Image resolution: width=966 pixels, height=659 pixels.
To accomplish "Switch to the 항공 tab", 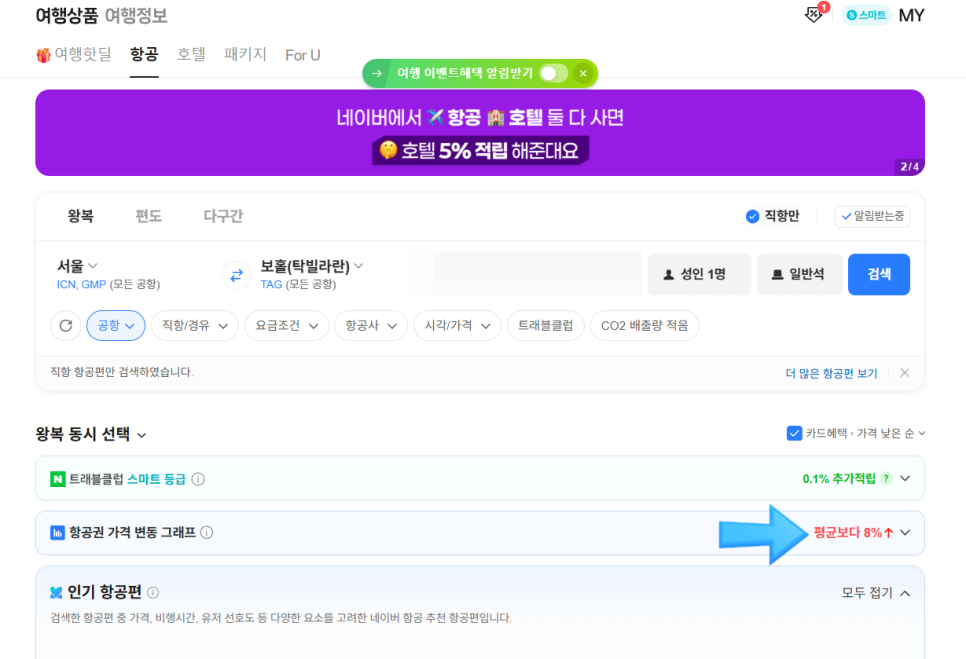I will pyautogui.click(x=144, y=54).
